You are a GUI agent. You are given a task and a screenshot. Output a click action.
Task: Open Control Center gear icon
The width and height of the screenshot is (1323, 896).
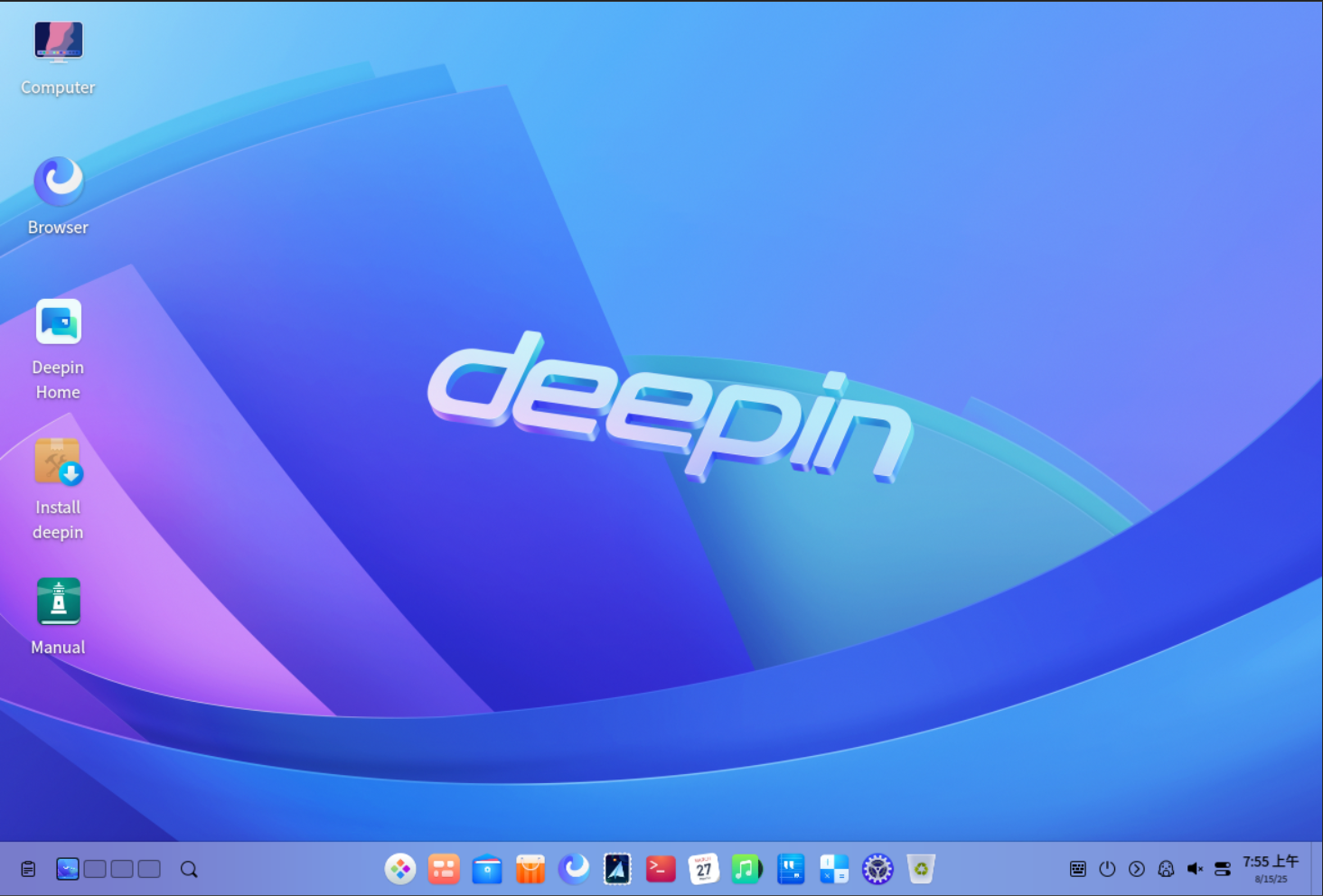tap(877, 869)
